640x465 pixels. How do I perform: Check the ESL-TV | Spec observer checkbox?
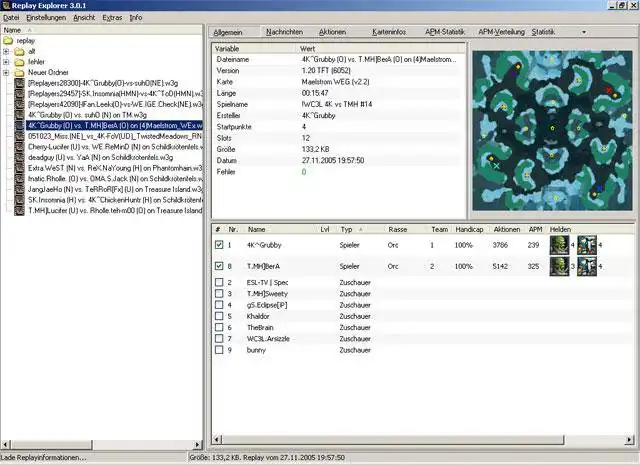219,282
